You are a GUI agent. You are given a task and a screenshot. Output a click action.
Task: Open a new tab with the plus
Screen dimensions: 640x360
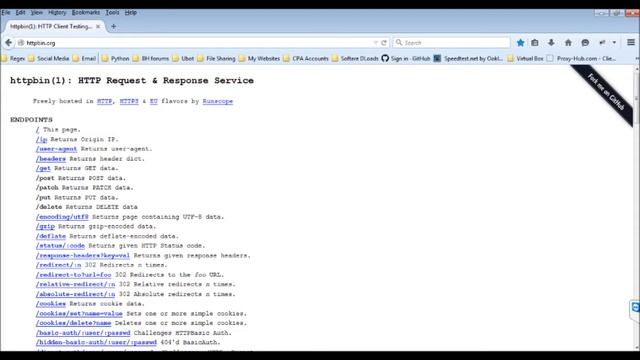(x=113, y=27)
